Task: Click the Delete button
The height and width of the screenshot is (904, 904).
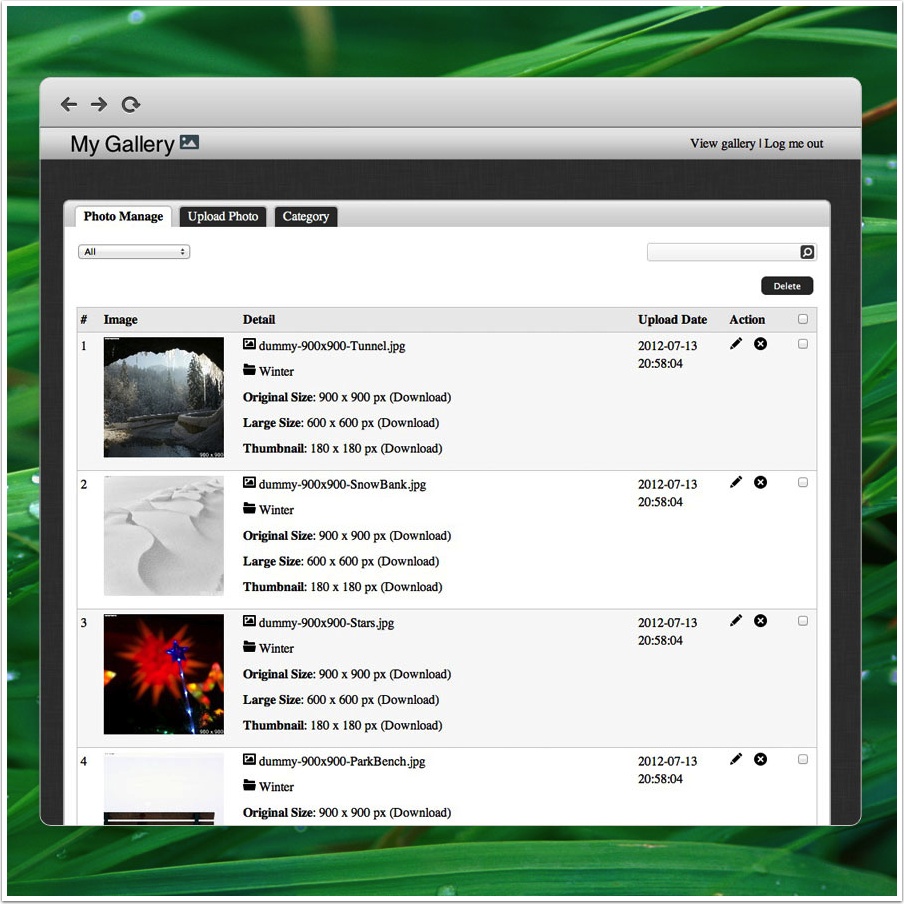Action: click(786, 286)
